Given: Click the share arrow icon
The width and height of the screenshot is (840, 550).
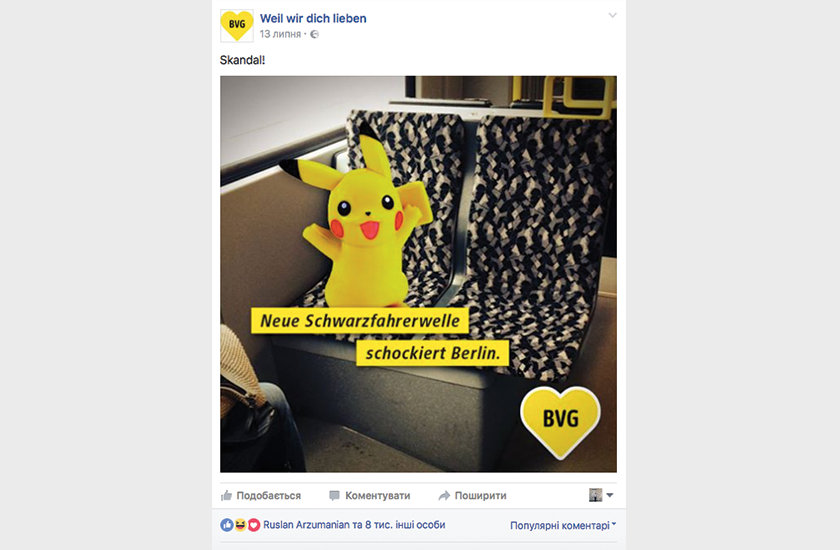Looking at the screenshot, I should tap(444, 496).
